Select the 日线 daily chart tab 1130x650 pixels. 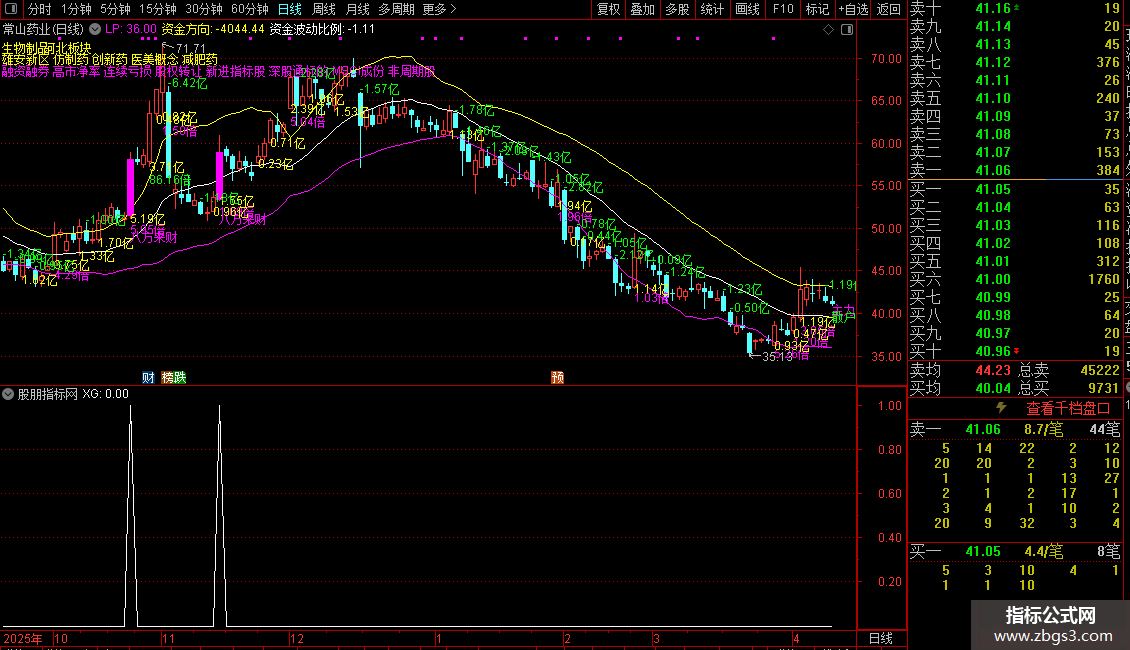tap(290, 9)
